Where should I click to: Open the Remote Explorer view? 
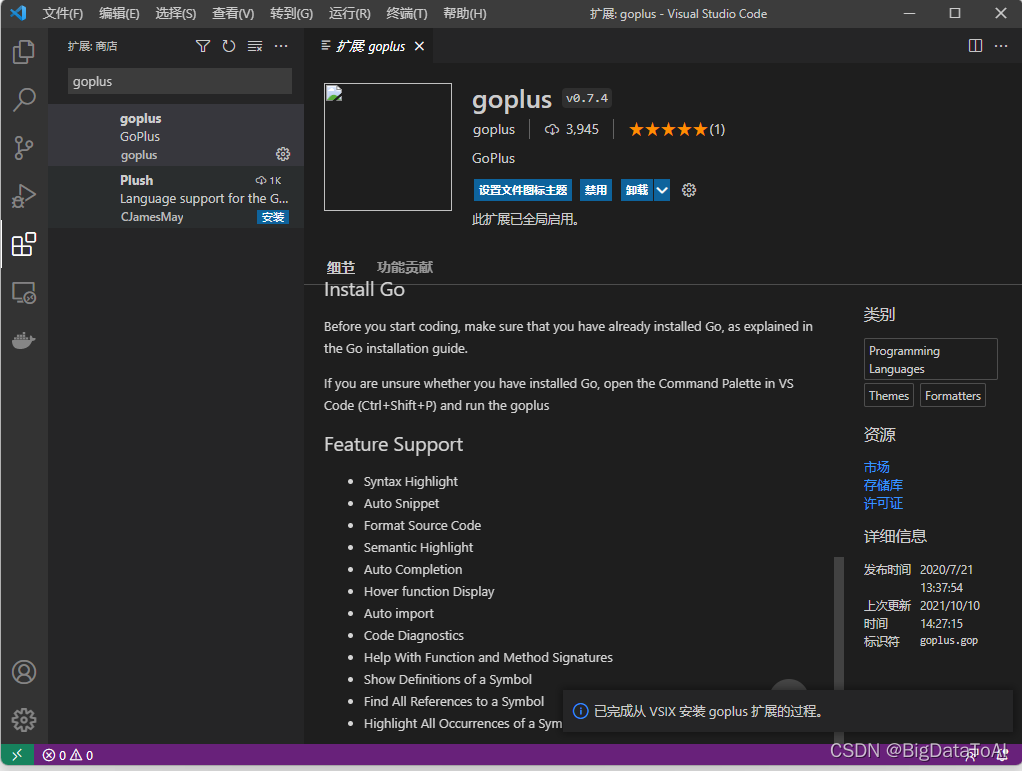click(x=24, y=293)
